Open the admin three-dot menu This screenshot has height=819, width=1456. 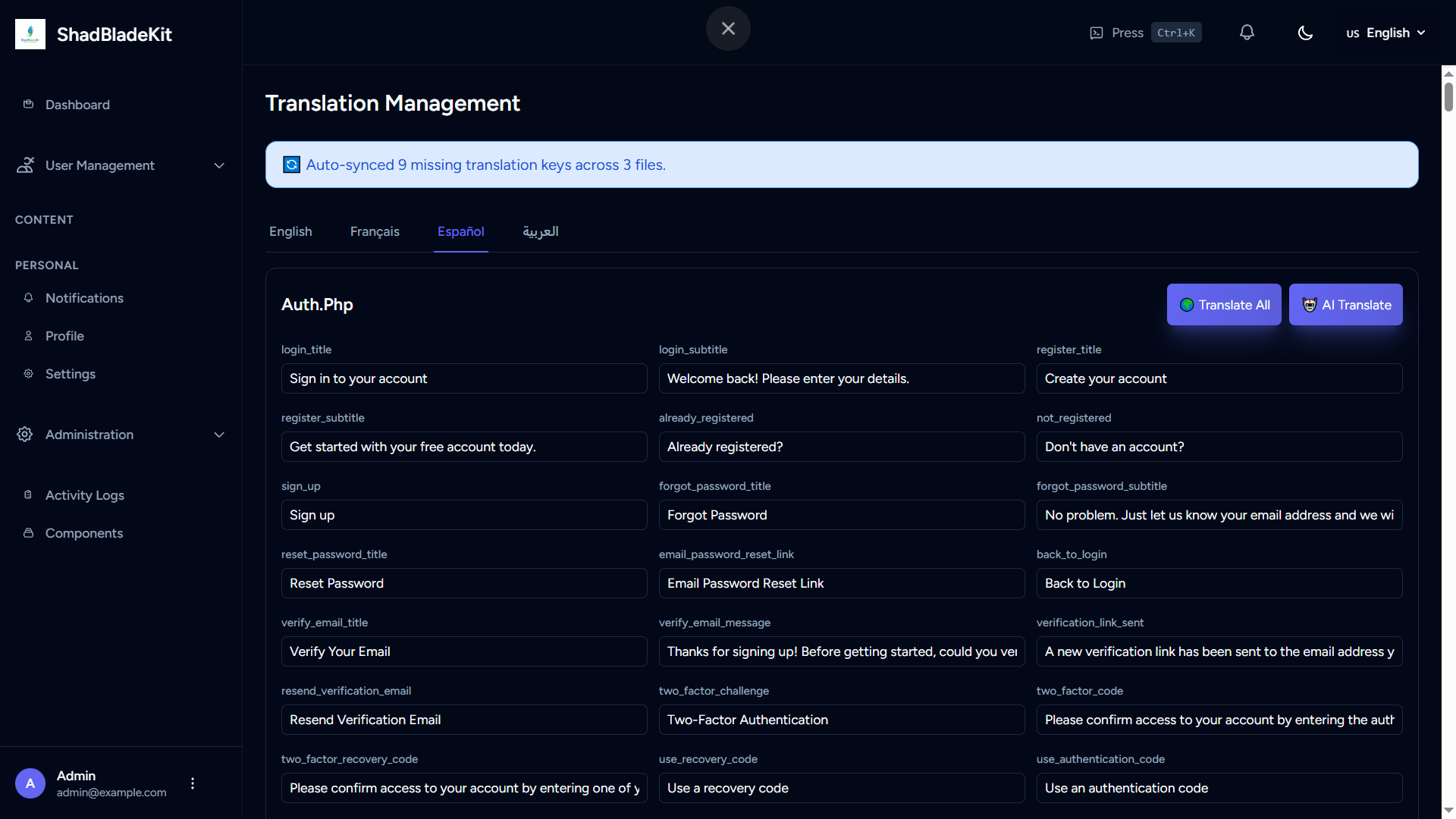coord(193,783)
